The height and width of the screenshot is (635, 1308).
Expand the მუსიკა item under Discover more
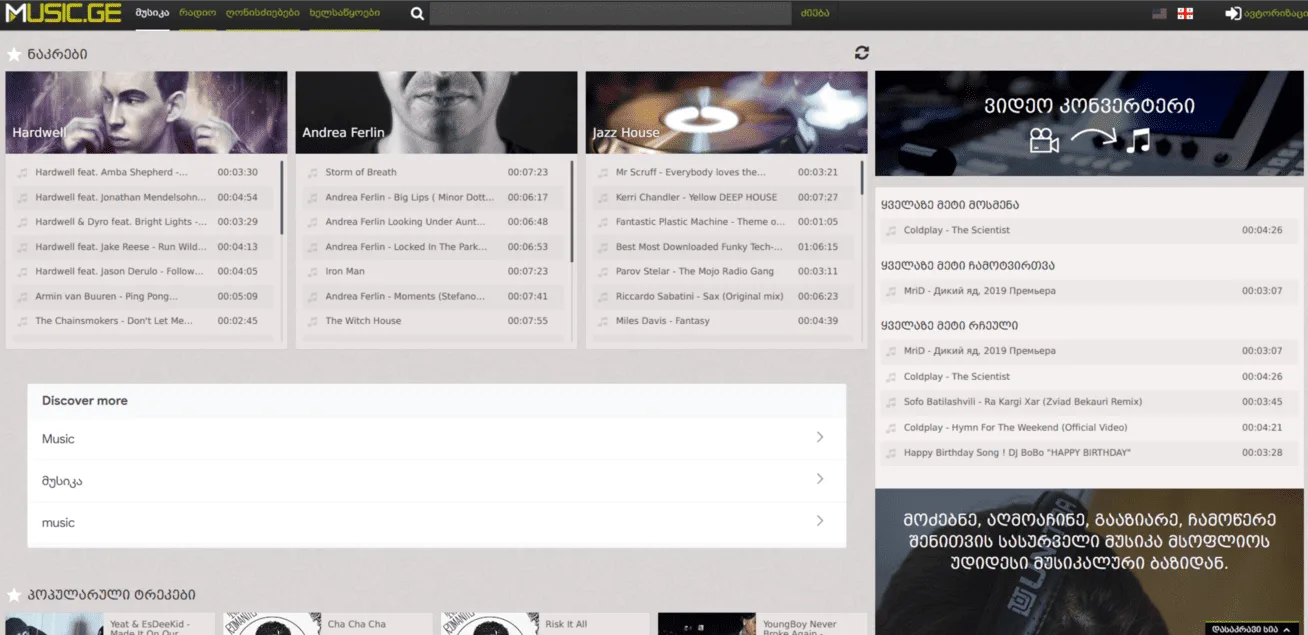437,480
